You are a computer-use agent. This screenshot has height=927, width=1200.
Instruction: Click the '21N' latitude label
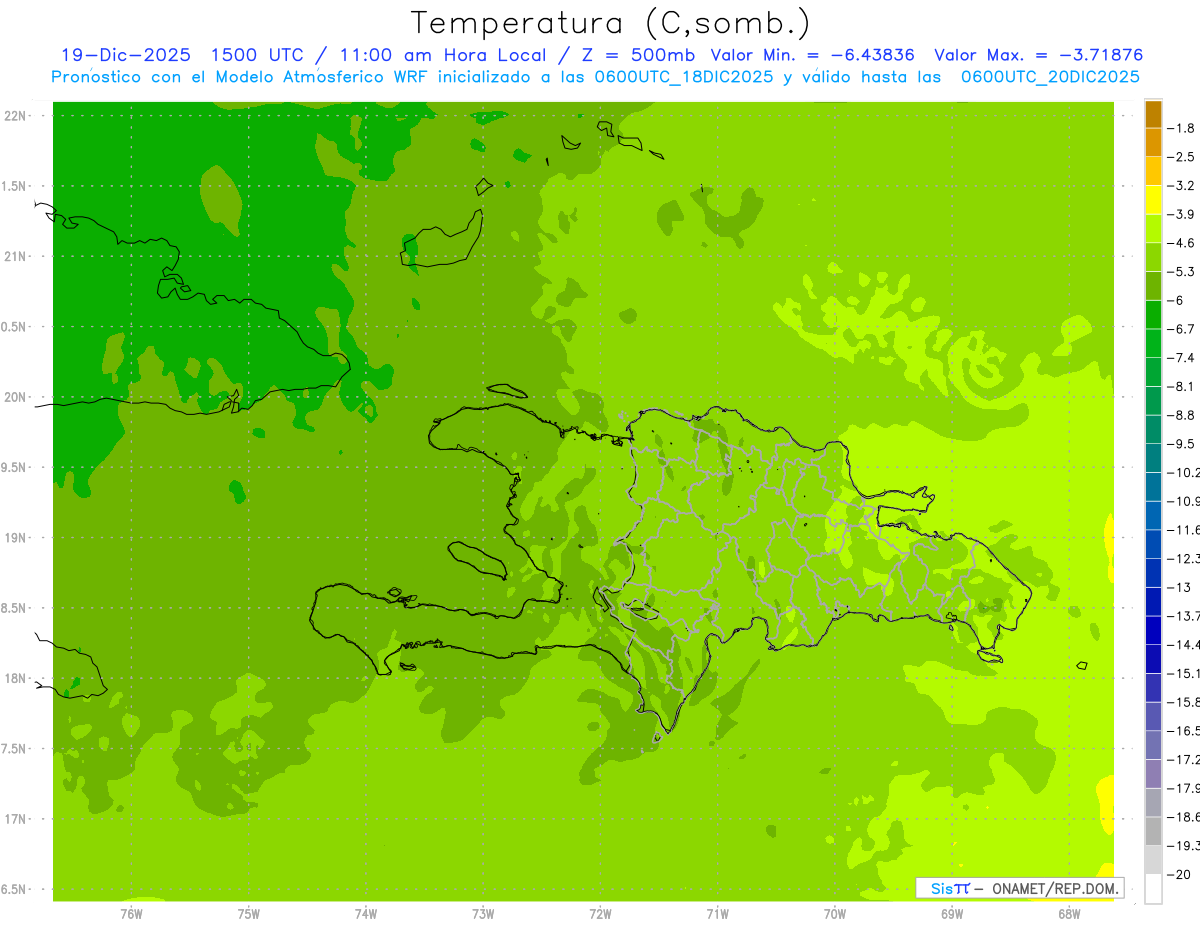(15, 256)
